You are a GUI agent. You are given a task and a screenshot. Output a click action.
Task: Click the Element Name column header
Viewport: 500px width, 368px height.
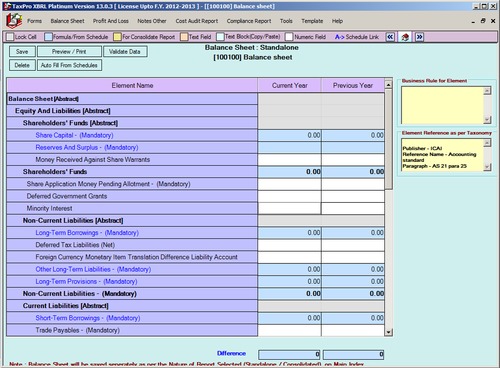132,86
